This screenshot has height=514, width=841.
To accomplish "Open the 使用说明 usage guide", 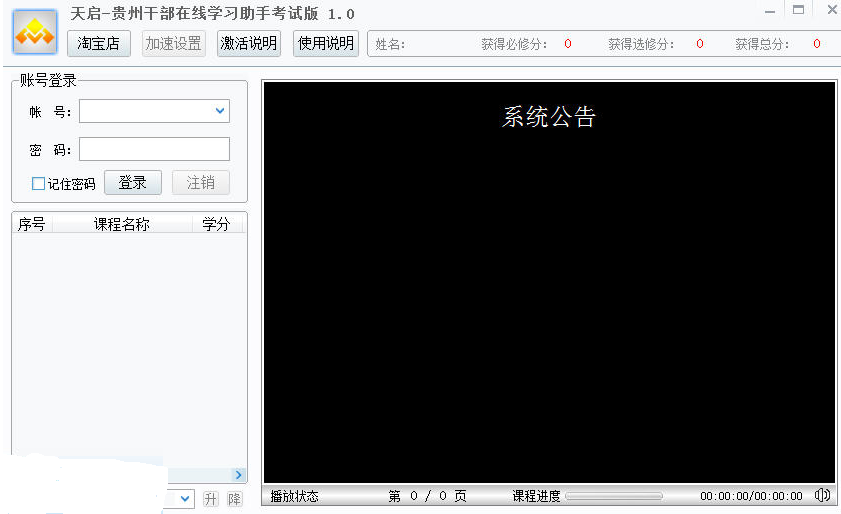I will [x=326, y=43].
